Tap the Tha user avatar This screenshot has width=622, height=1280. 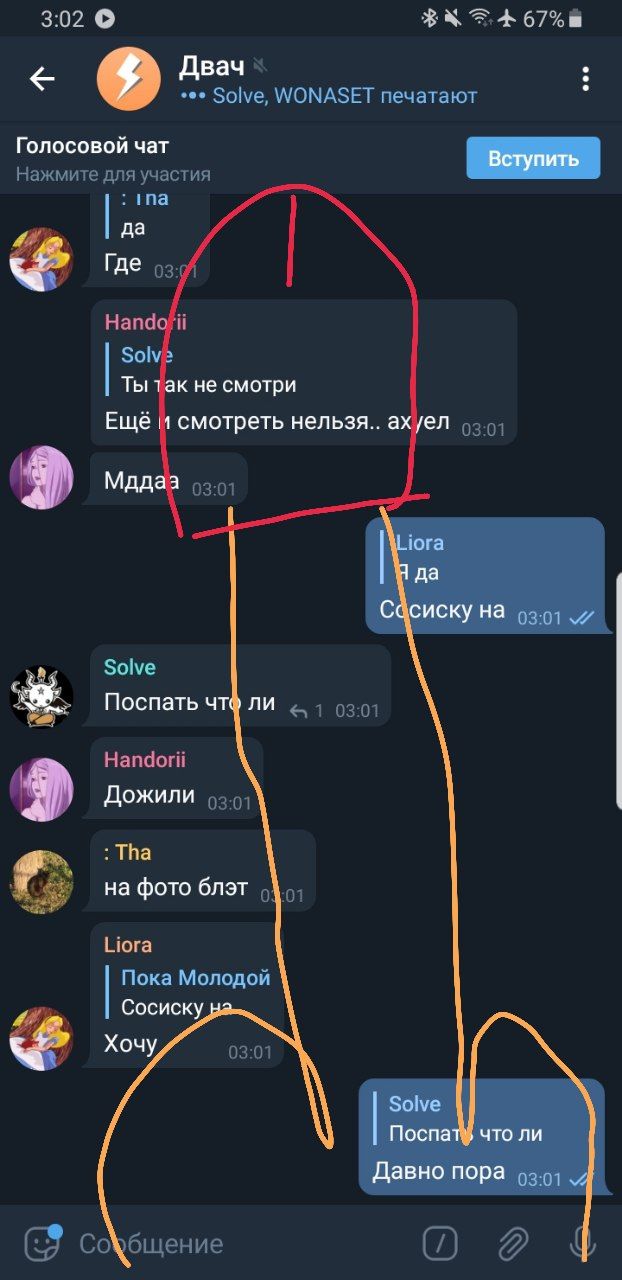point(41,881)
